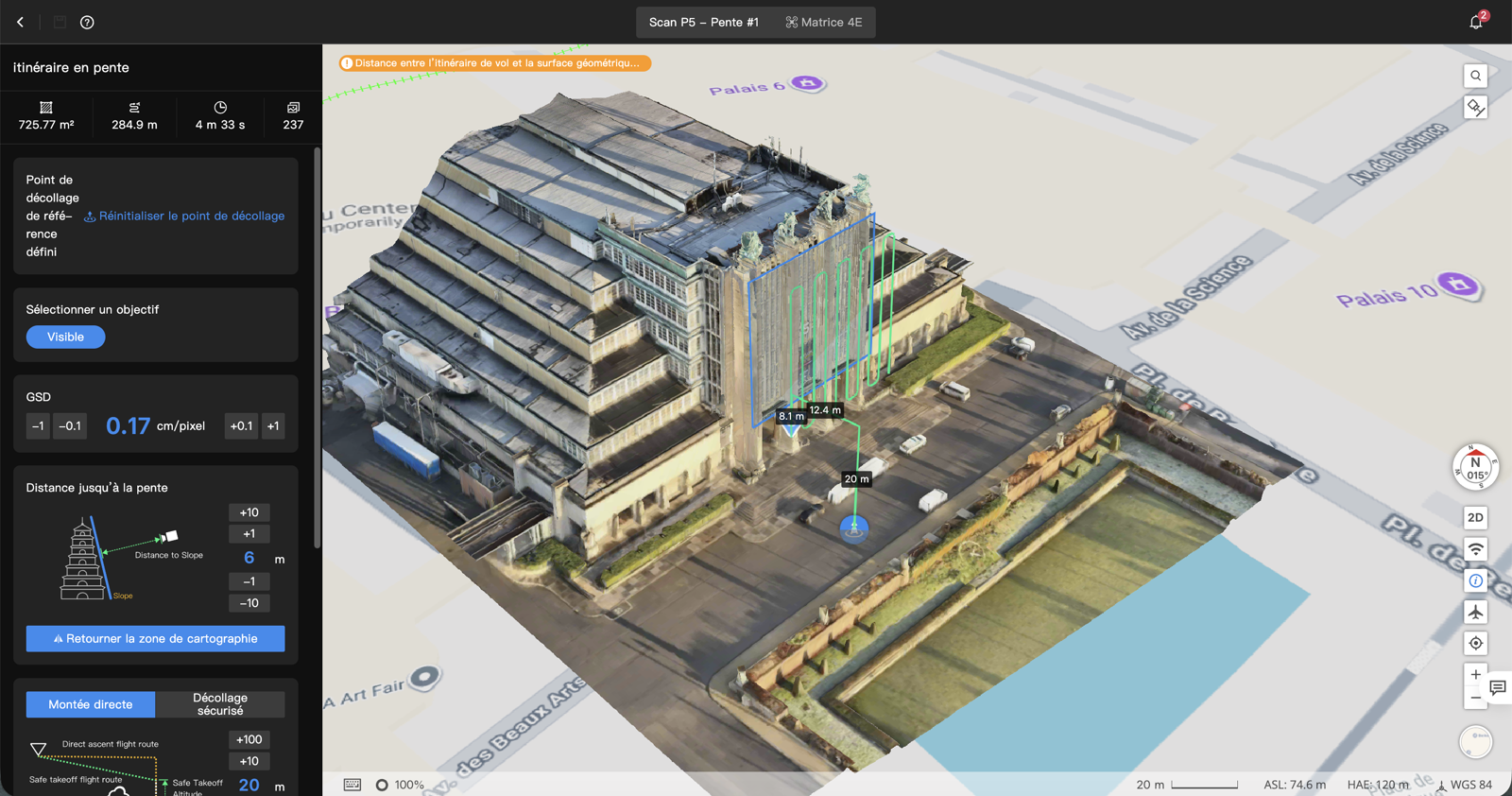Click the photo count icon above 237
The image size is (1512, 796).
point(293,108)
